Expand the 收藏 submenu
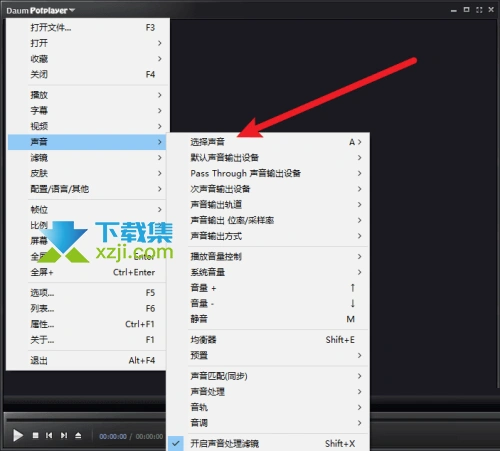Screen dimensions: 500x451 tap(87, 59)
